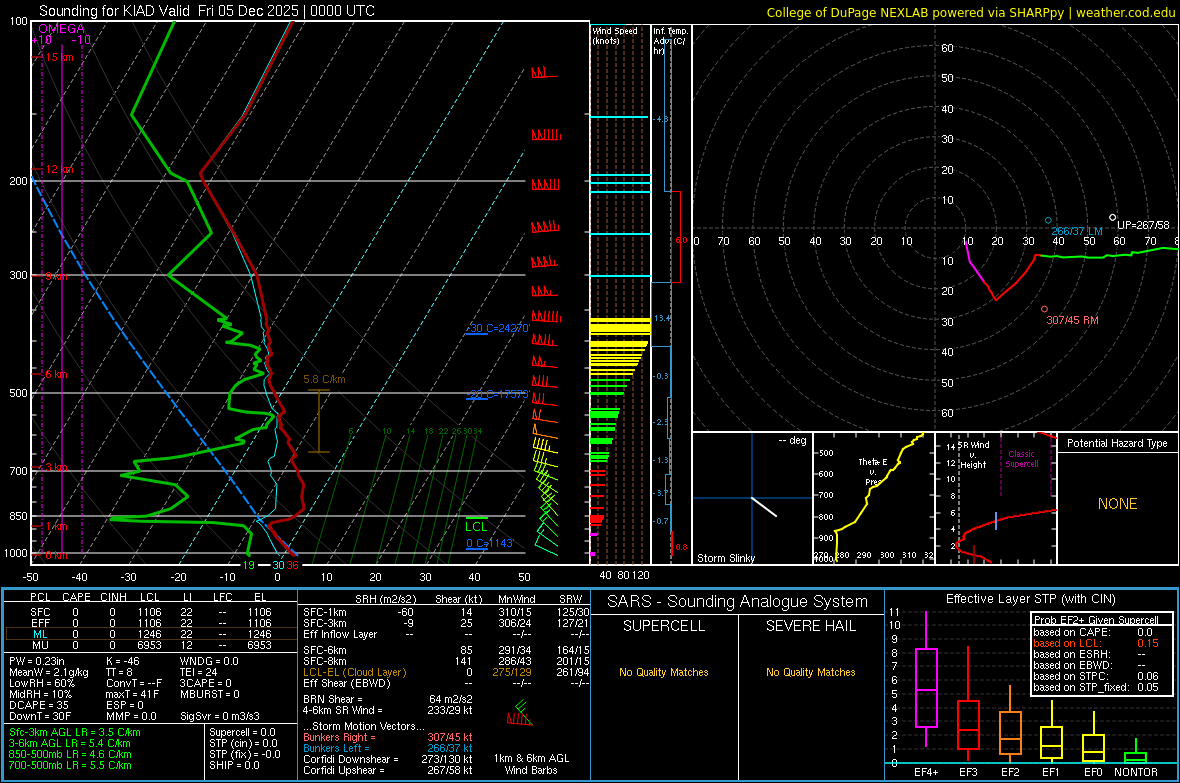
Task: Click the blue 'Bunkers Left =' line
Action: [388, 748]
